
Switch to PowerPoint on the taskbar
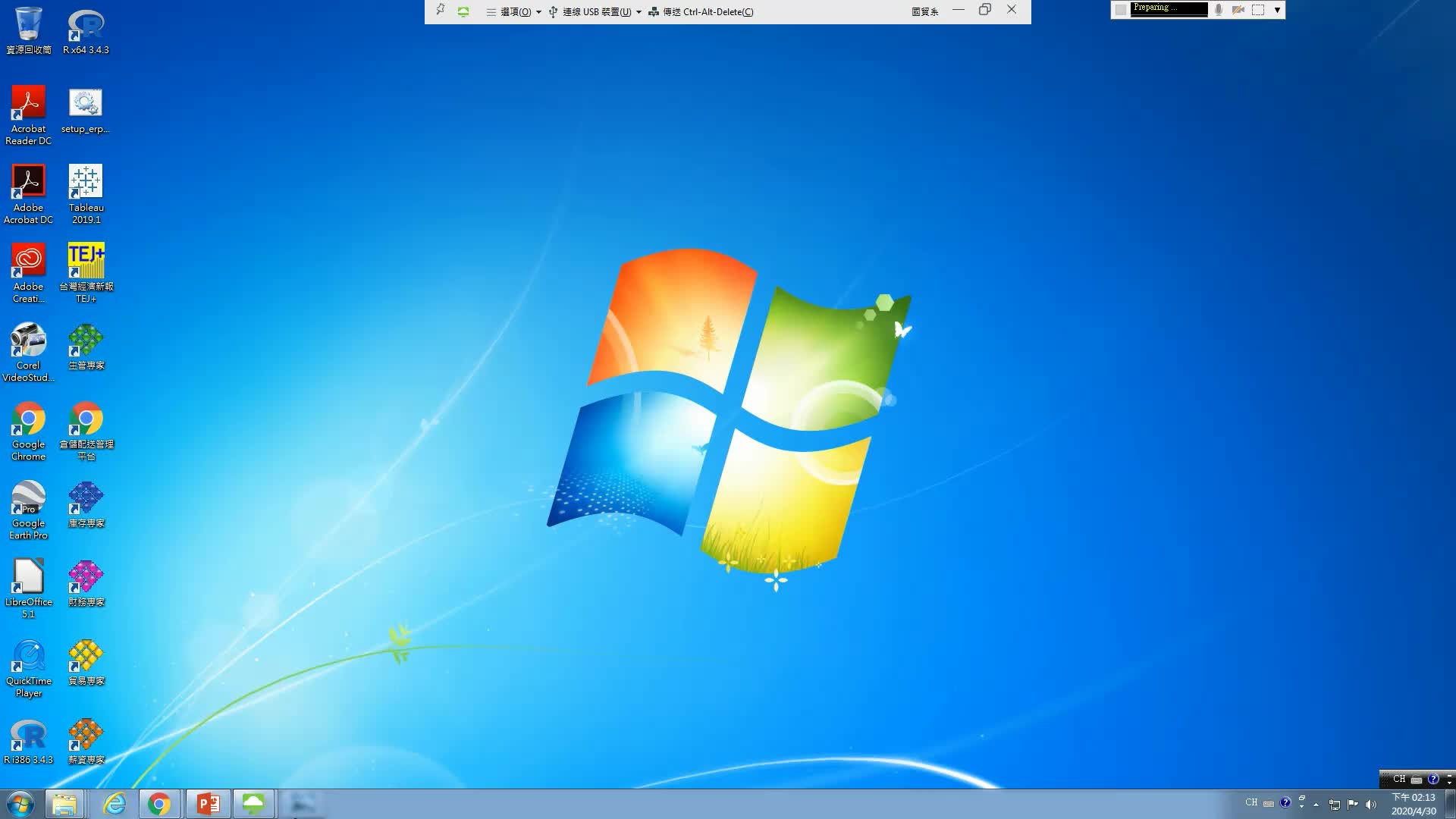[x=208, y=804]
